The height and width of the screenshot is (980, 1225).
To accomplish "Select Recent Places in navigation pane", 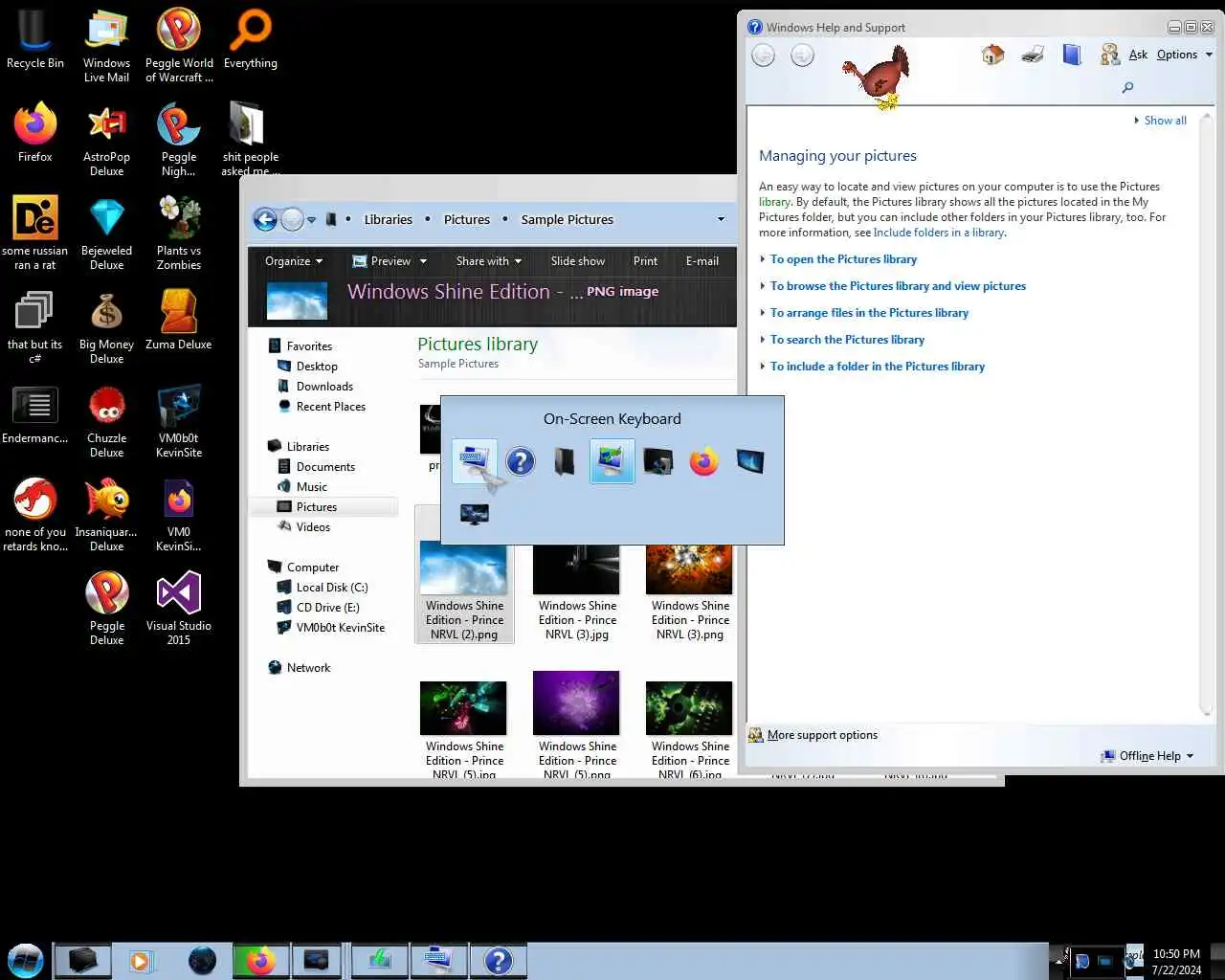I will (x=330, y=407).
